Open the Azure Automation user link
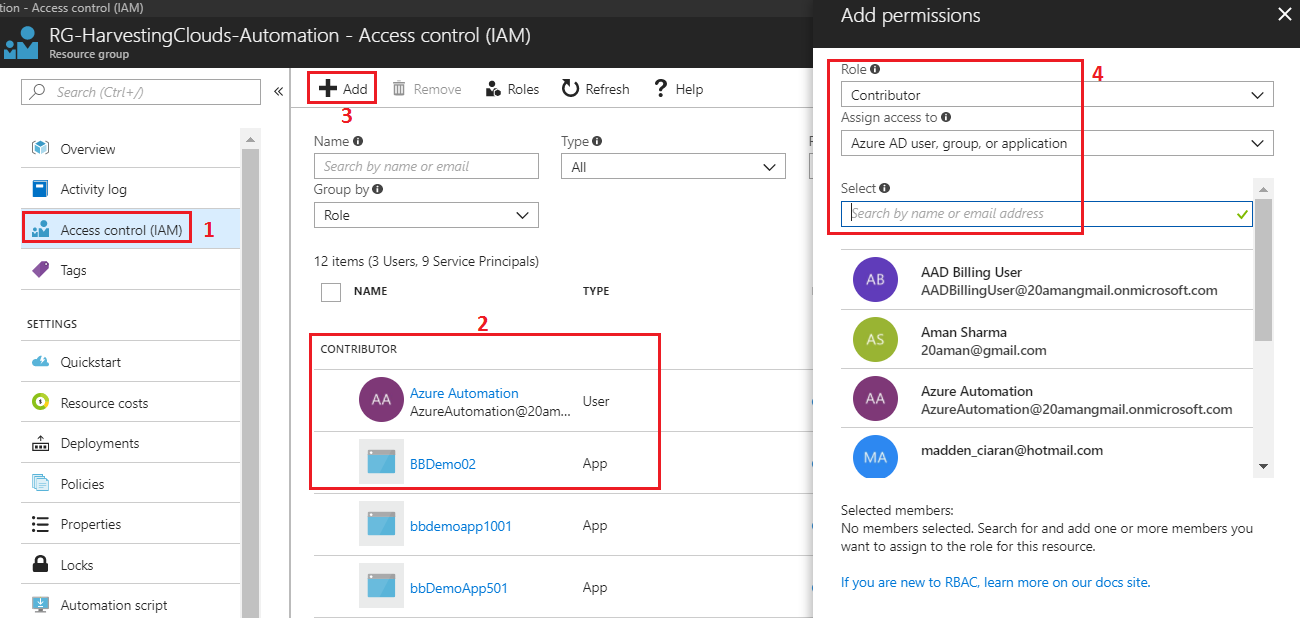Viewport: 1300px width, 618px height. click(x=464, y=393)
